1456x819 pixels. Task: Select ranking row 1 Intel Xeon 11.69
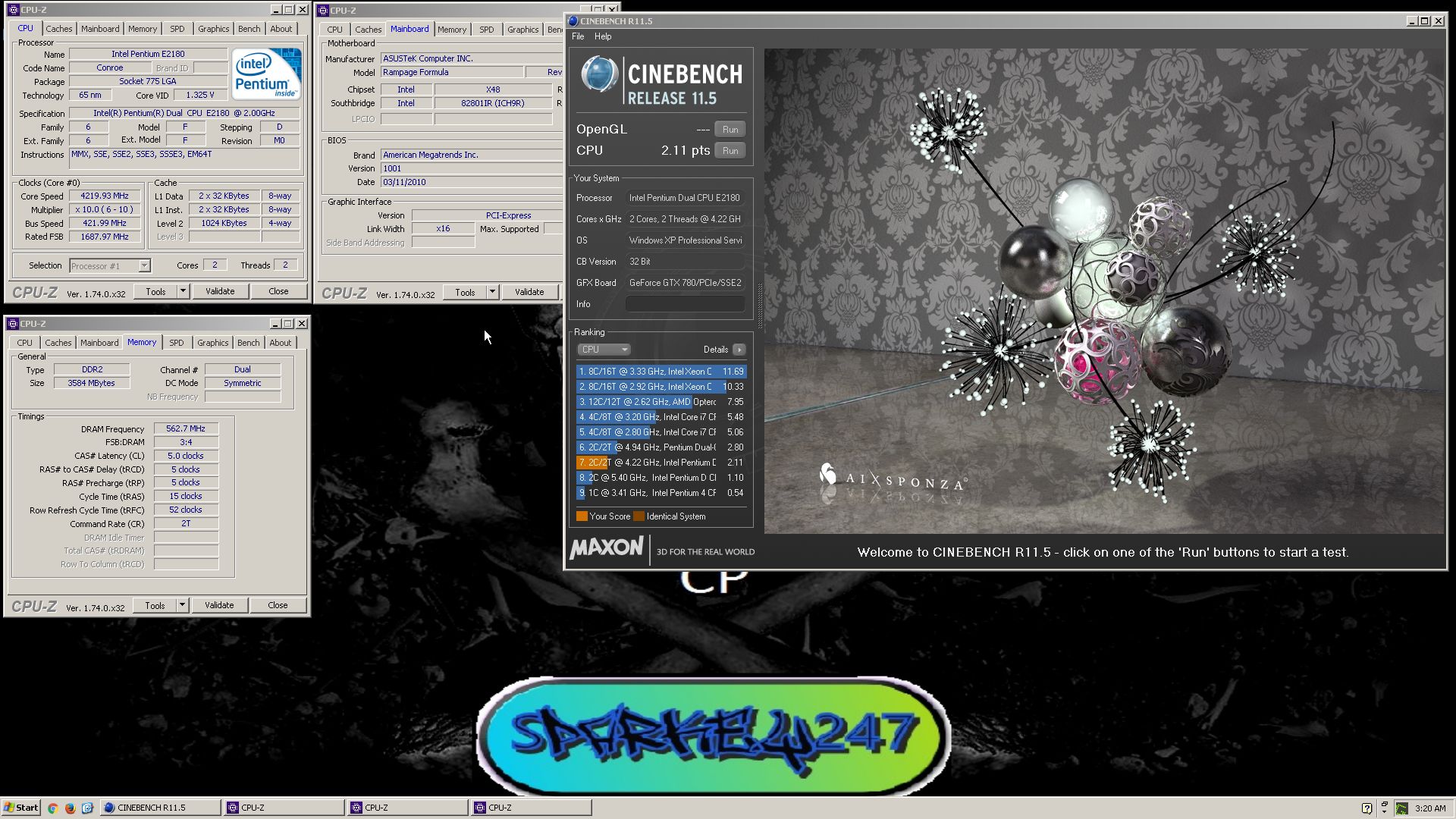[x=661, y=372]
